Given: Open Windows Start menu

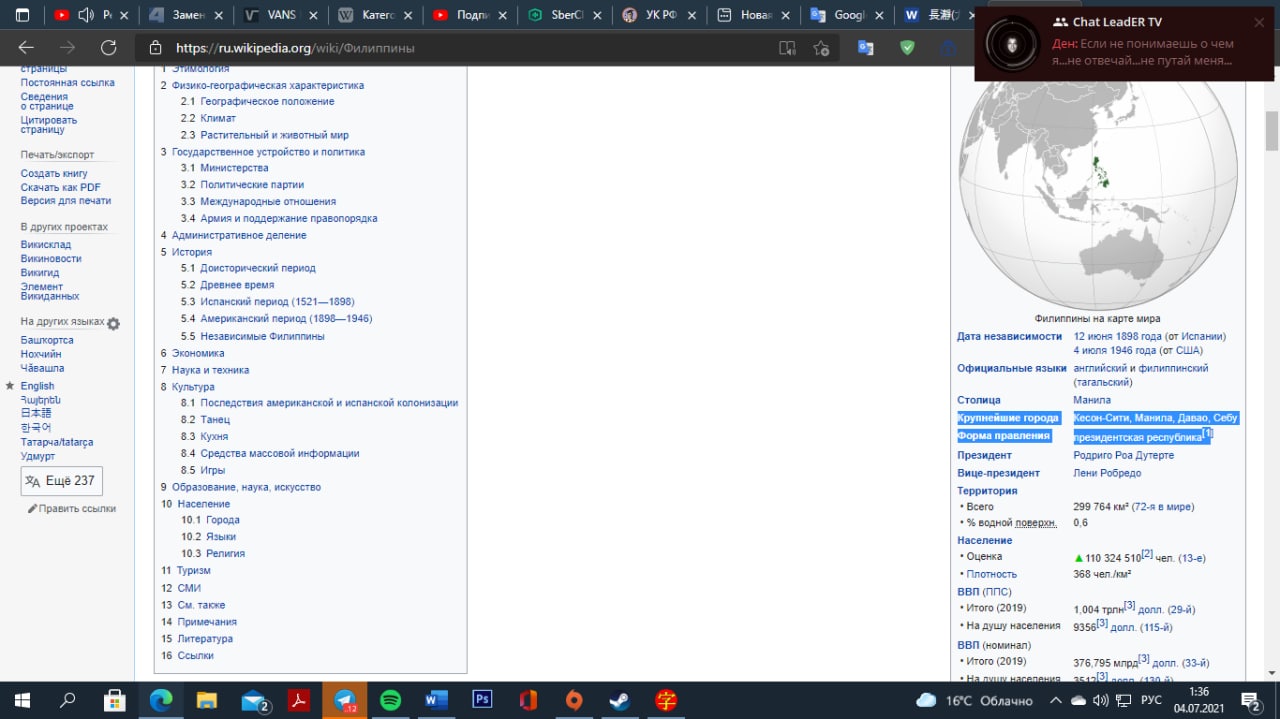Looking at the screenshot, I should tap(22, 700).
